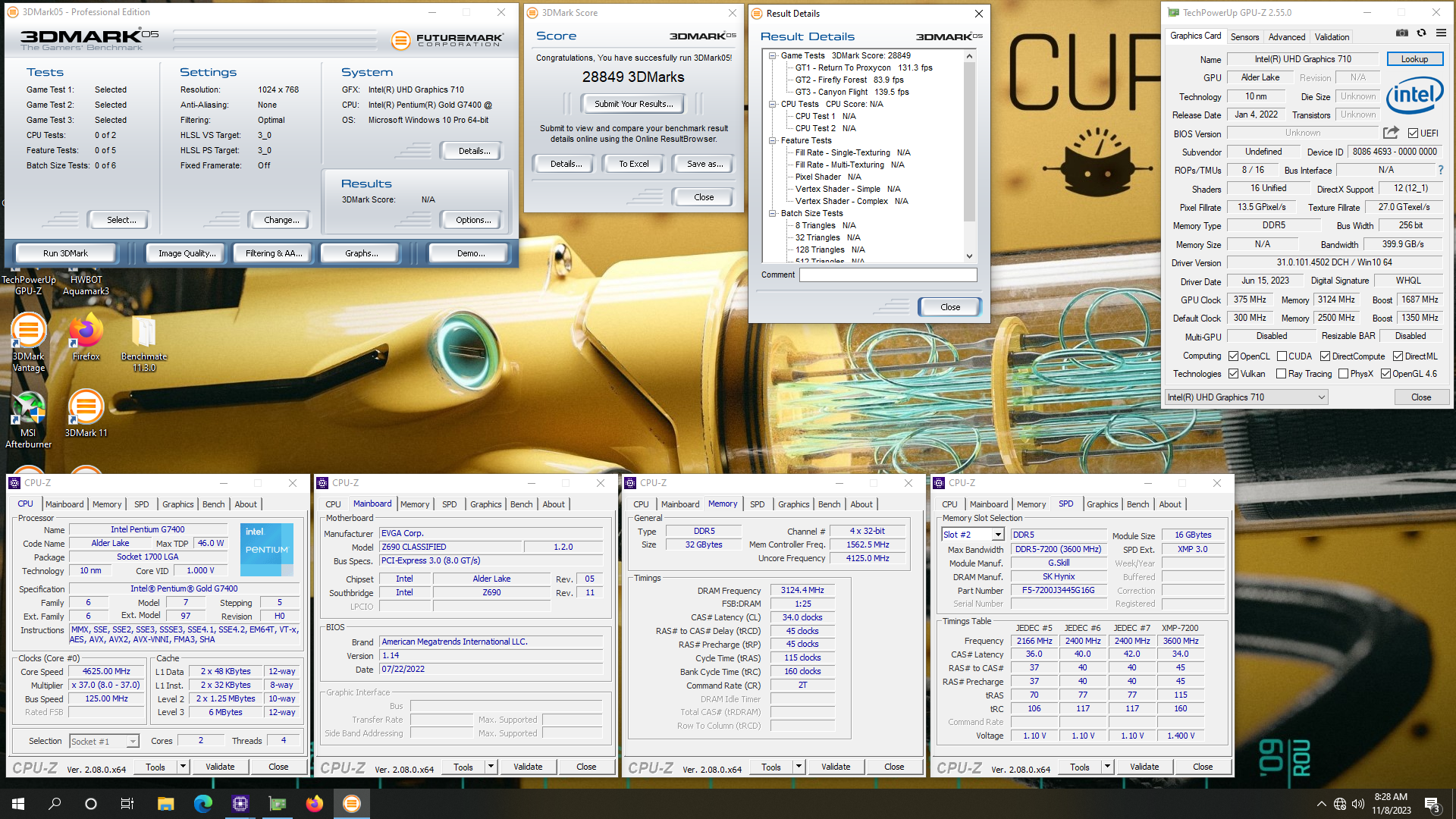Click the BIOS export icon in GPU-Z
The image size is (1456, 819).
click(x=1391, y=133)
